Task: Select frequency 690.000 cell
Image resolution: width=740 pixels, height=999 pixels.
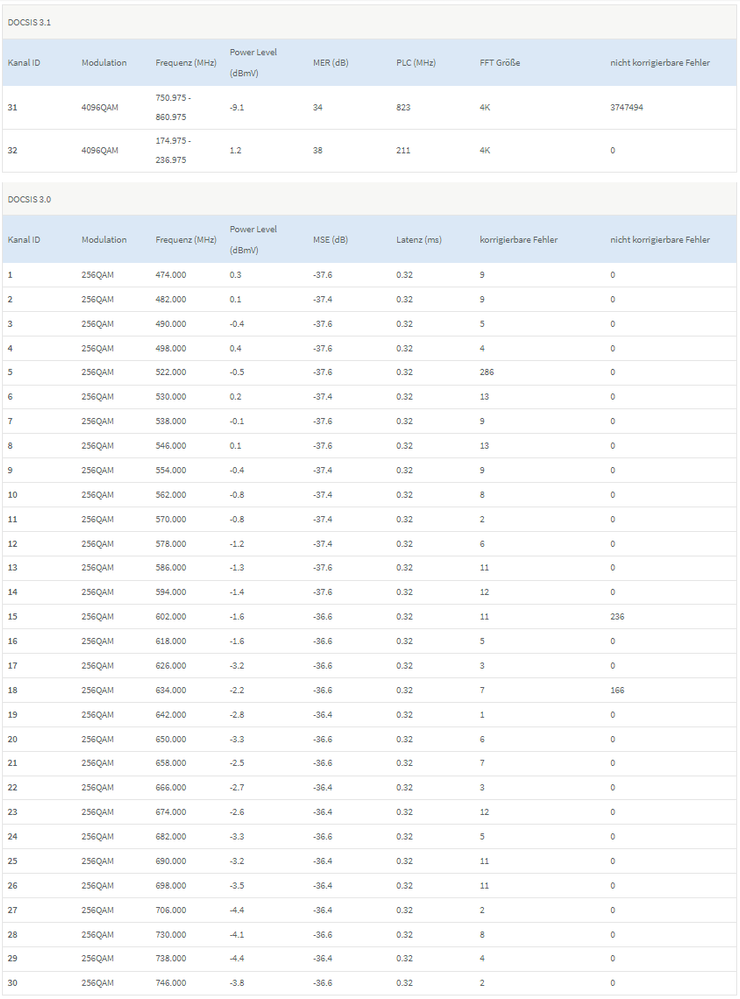Action: coord(171,861)
